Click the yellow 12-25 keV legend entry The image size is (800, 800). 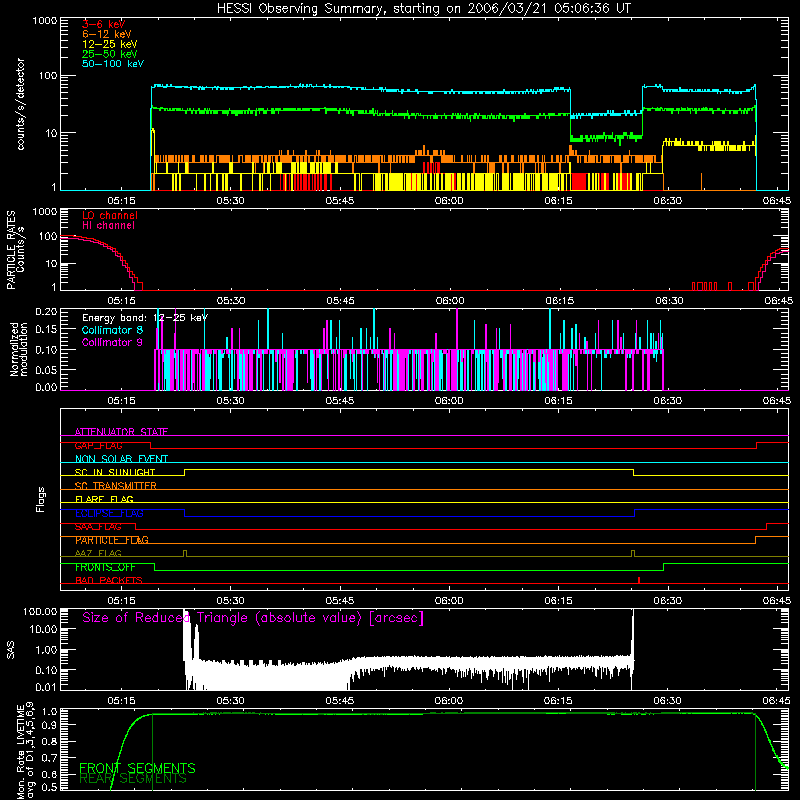pos(110,44)
